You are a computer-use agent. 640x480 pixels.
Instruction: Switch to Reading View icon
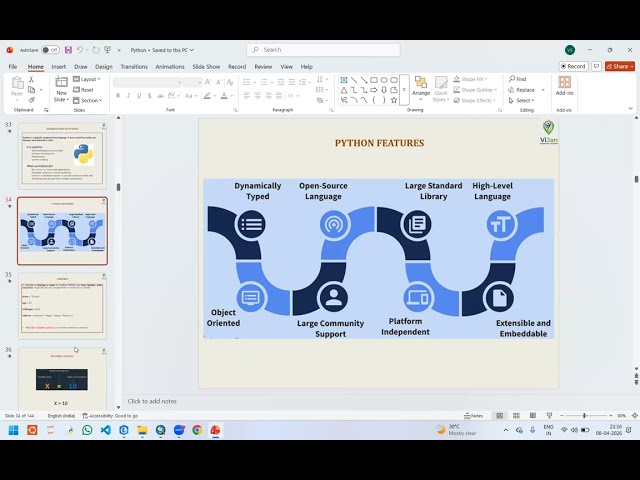point(533,416)
